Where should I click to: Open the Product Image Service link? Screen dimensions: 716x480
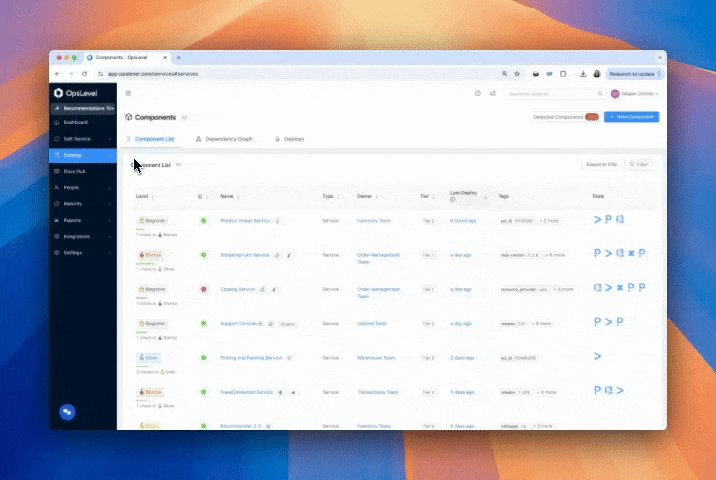coord(245,221)
